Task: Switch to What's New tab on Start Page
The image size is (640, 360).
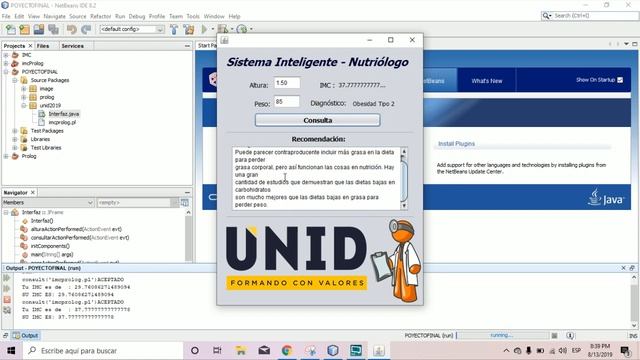Action: coord(487,81)
